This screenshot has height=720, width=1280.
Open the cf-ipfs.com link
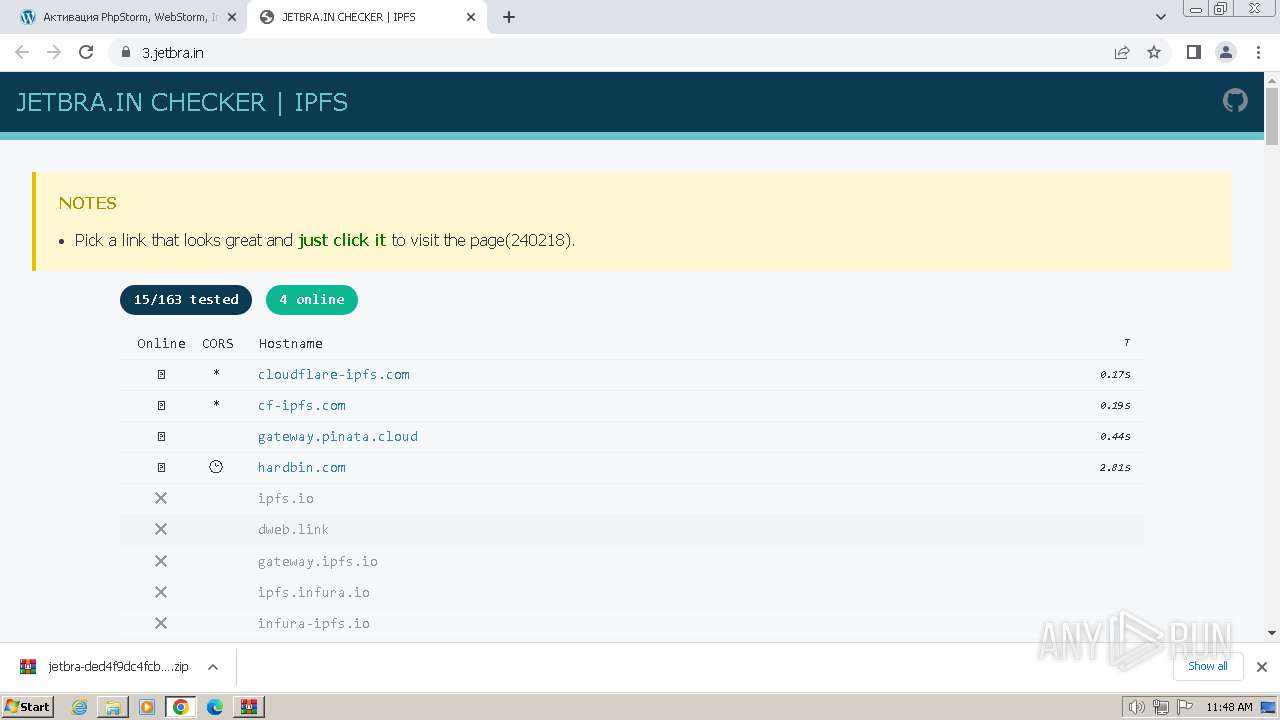click(302, 405)
